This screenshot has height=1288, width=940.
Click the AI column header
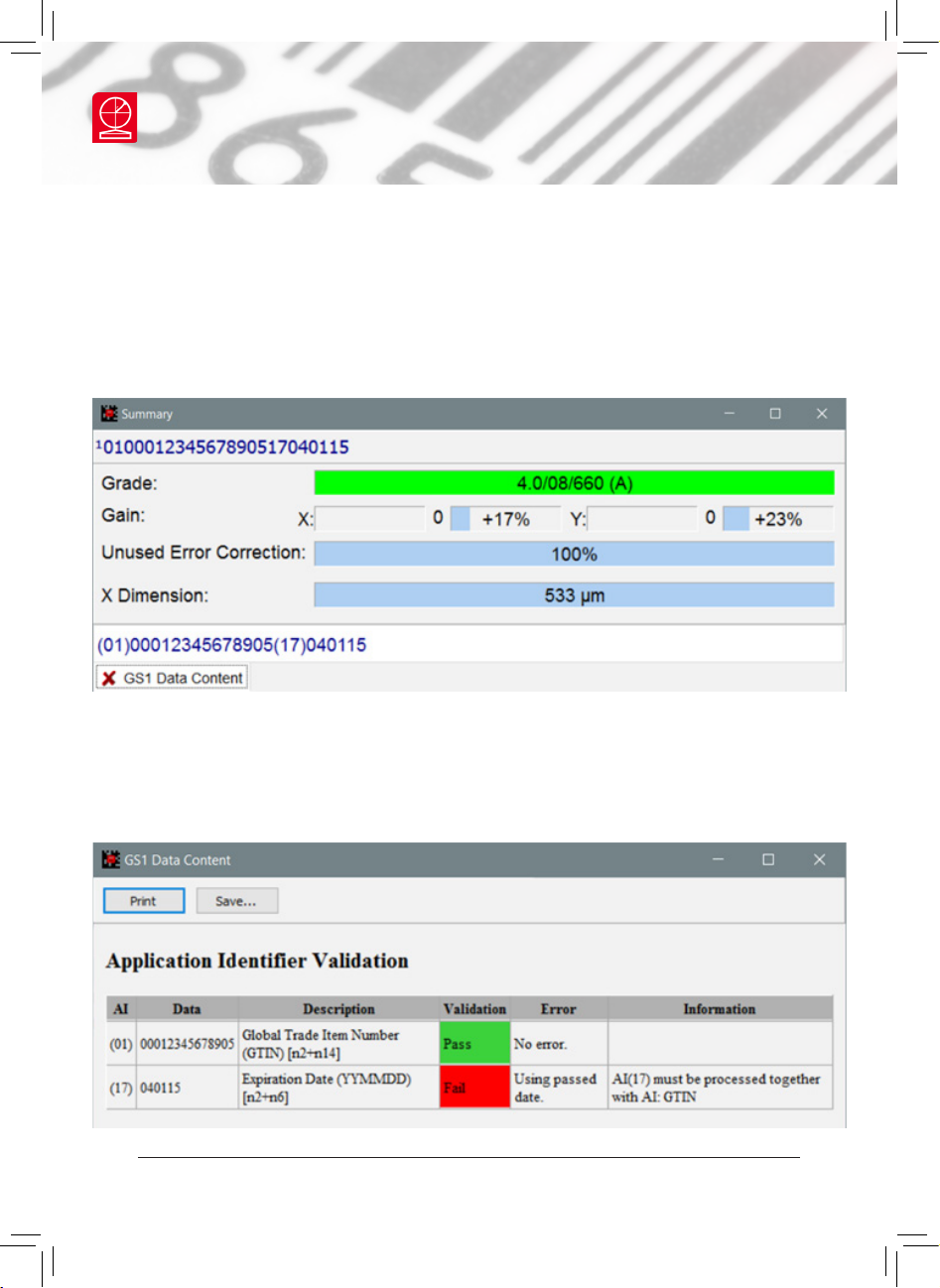tap(121, 1009)
